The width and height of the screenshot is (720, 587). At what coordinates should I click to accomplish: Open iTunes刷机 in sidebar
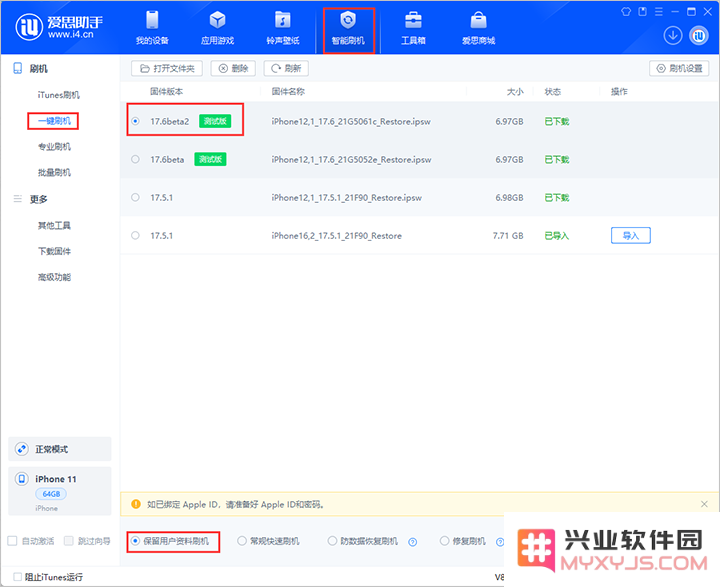(58, 95)
